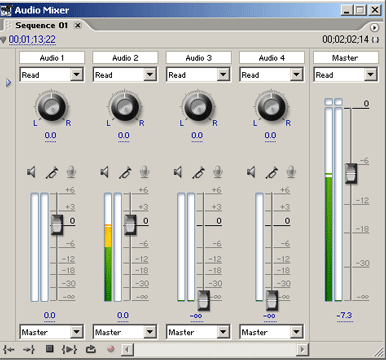Viewport: 386px width, 360px height.
Task: Open Audio 2 automation mode dropdown
Action: [150, 74]
